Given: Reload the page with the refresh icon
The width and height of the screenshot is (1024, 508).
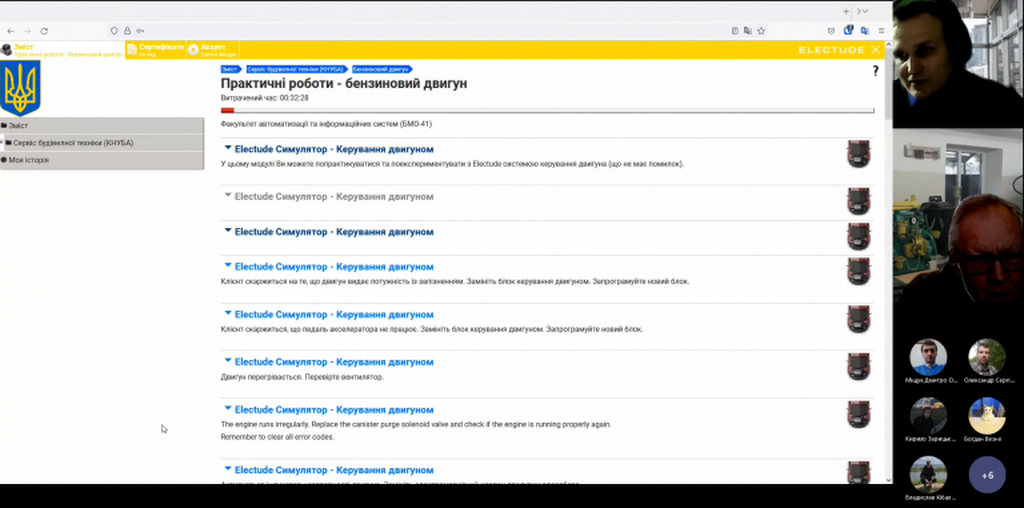Looking at the screenshot, I should [44, 31].
